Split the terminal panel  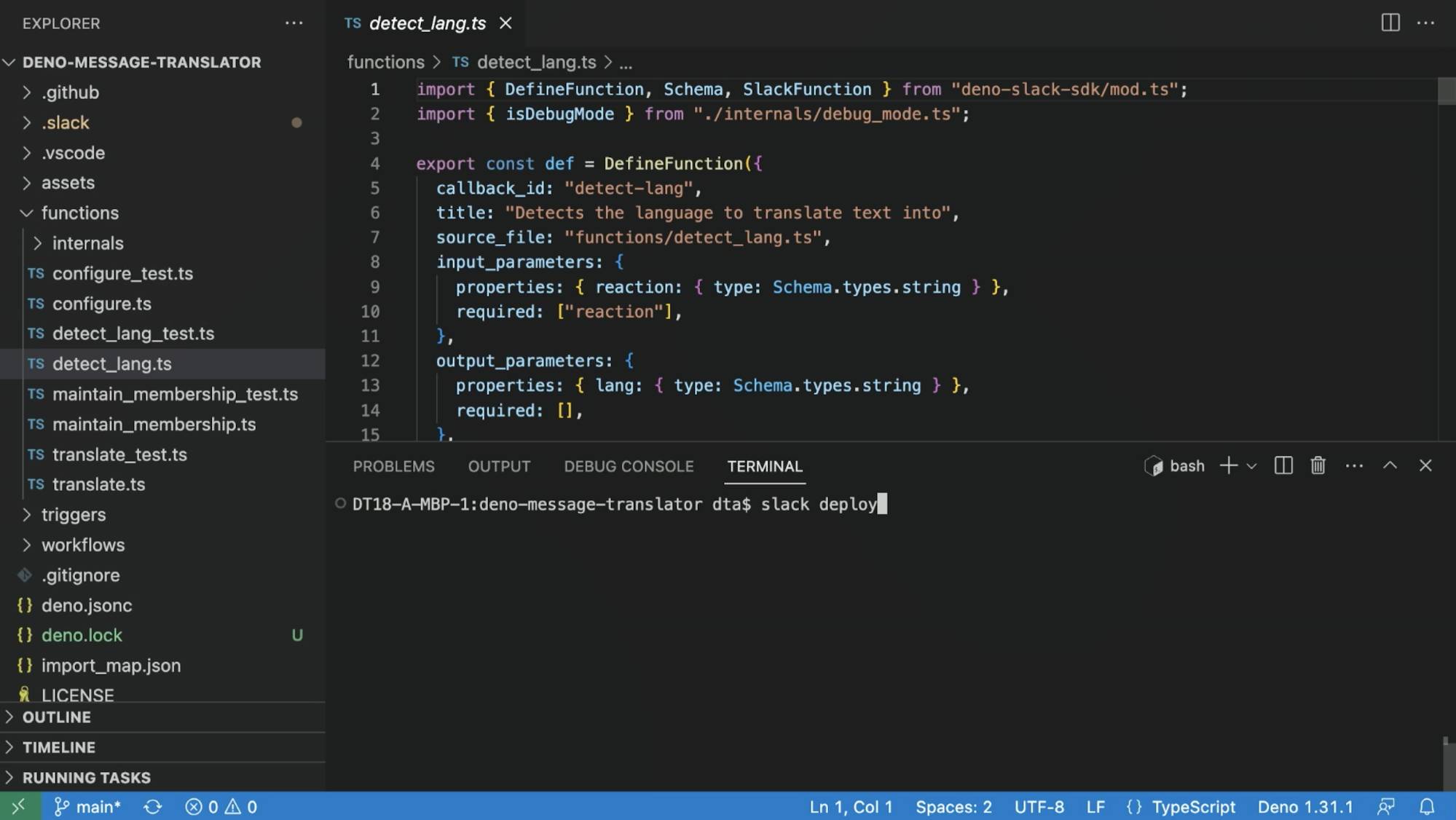[x=1283, y=465]
